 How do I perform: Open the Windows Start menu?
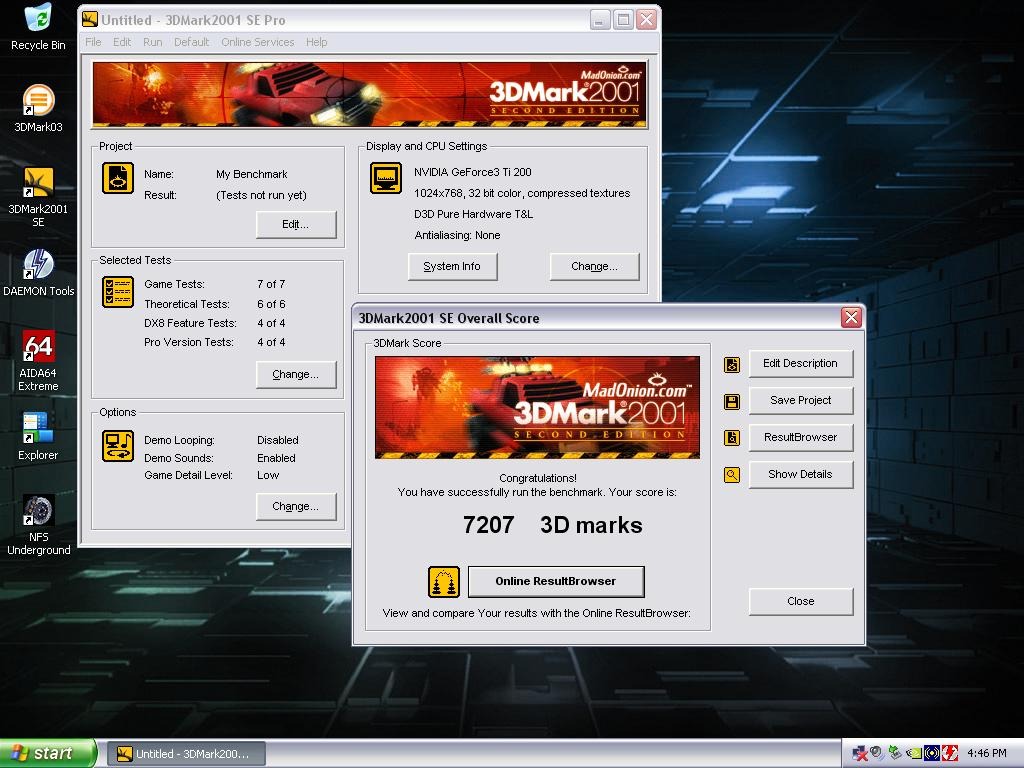point(48,754)
